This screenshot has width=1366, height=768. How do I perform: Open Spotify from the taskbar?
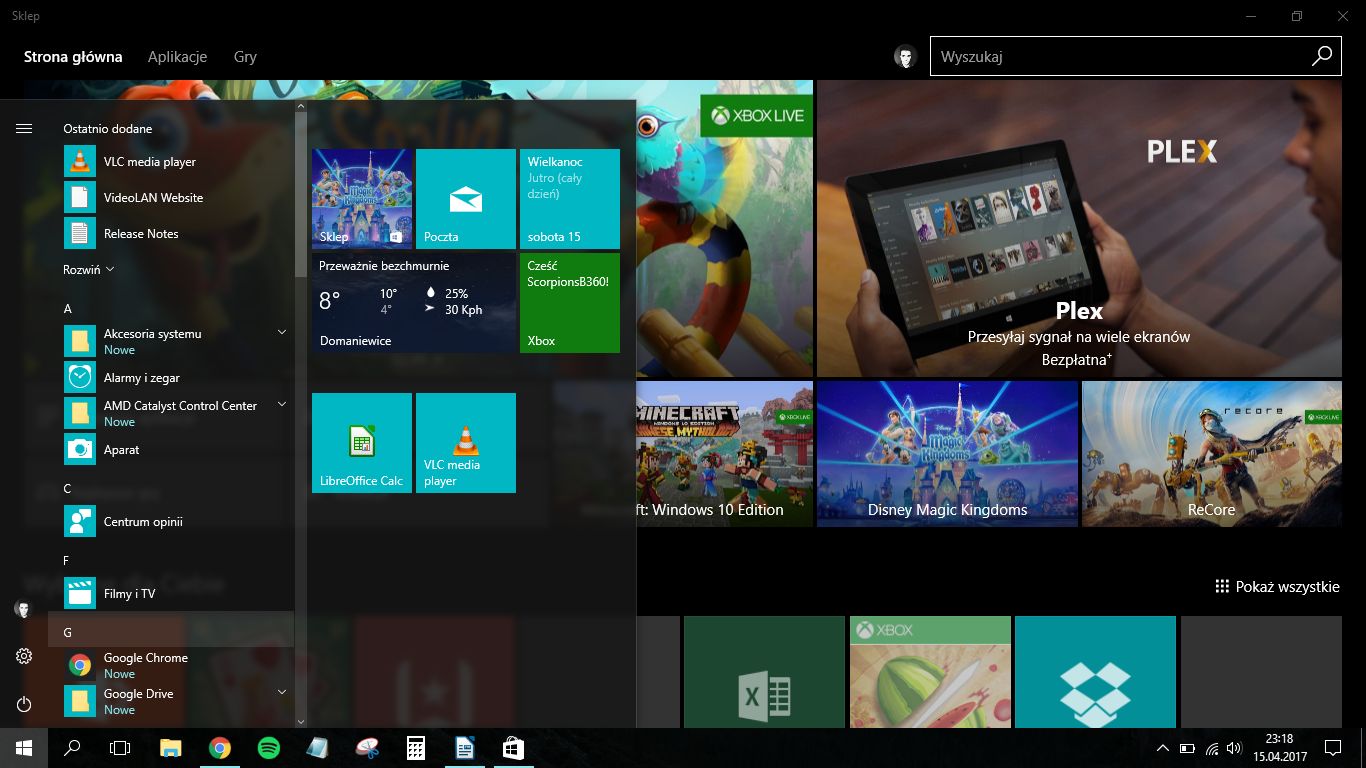(x=269, y=748)
